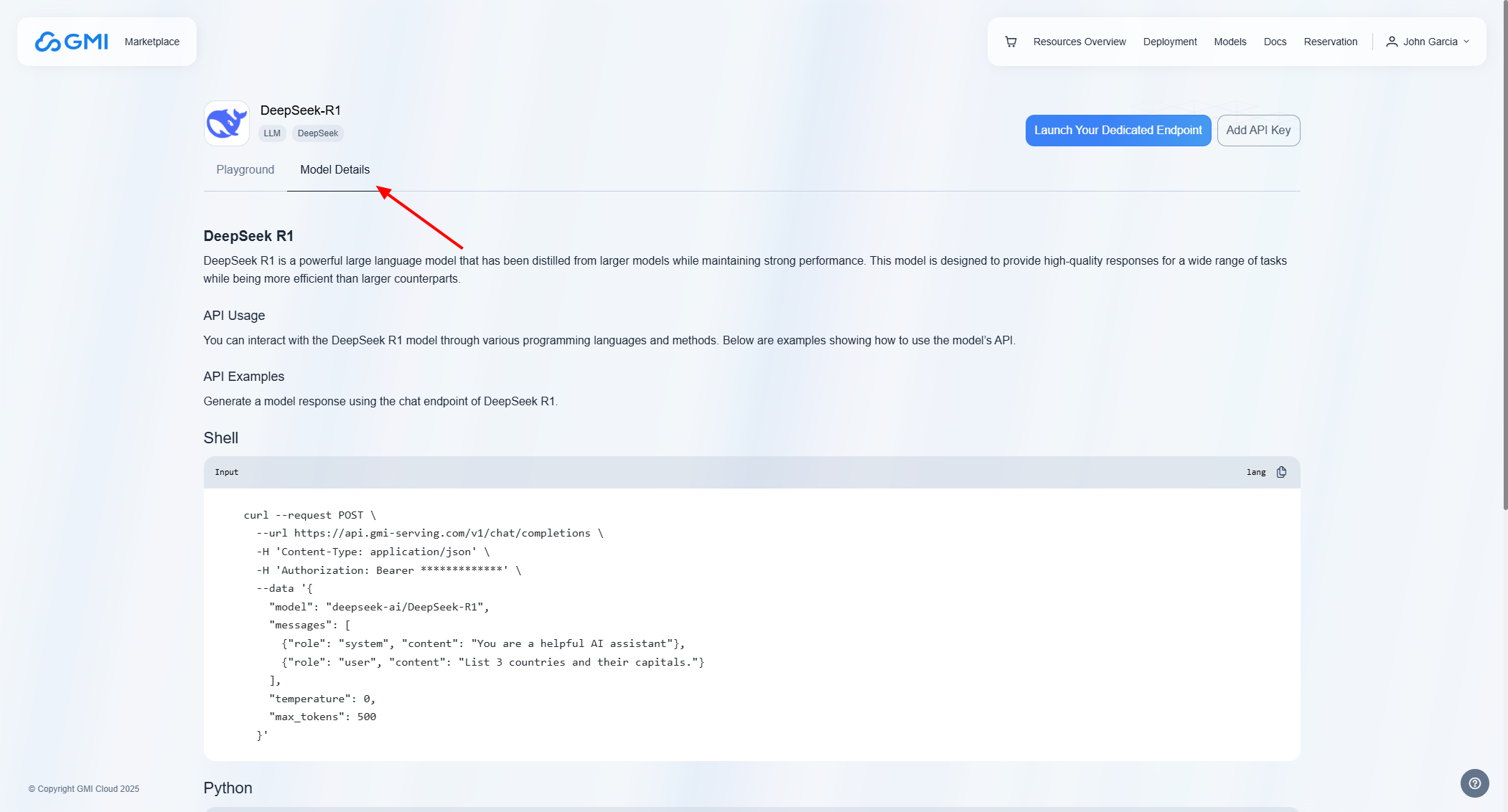Open the Docs page
Image resolution: width=1508 pixels, height=812 pixels.
(x=1275, y=42)
